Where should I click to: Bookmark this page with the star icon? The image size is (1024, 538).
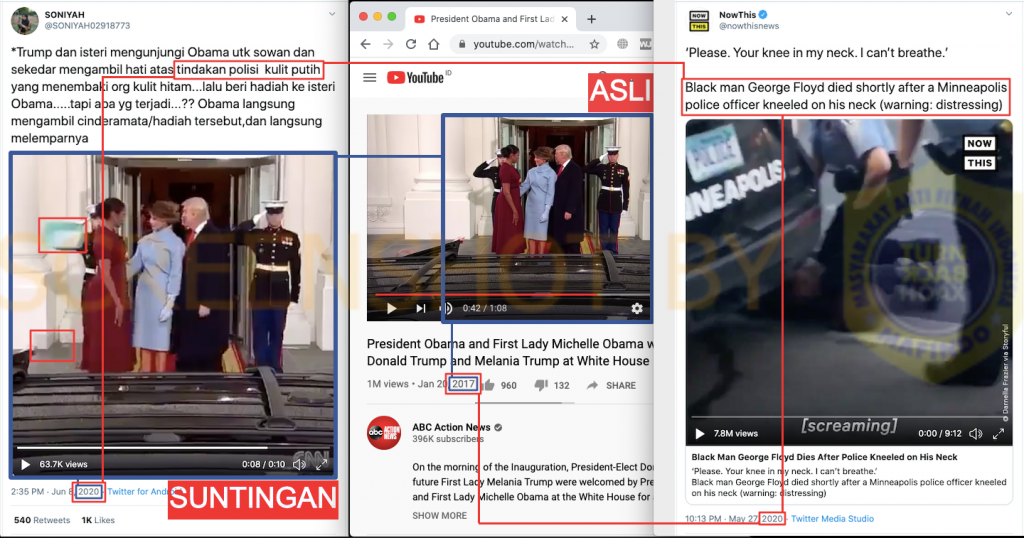point(594,44)
